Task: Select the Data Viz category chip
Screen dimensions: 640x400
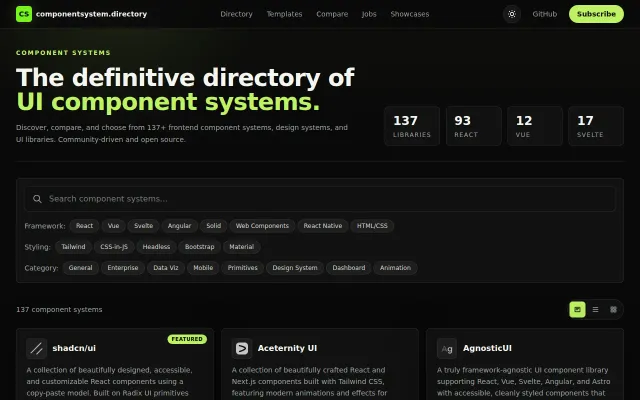Action: point(165,268)
